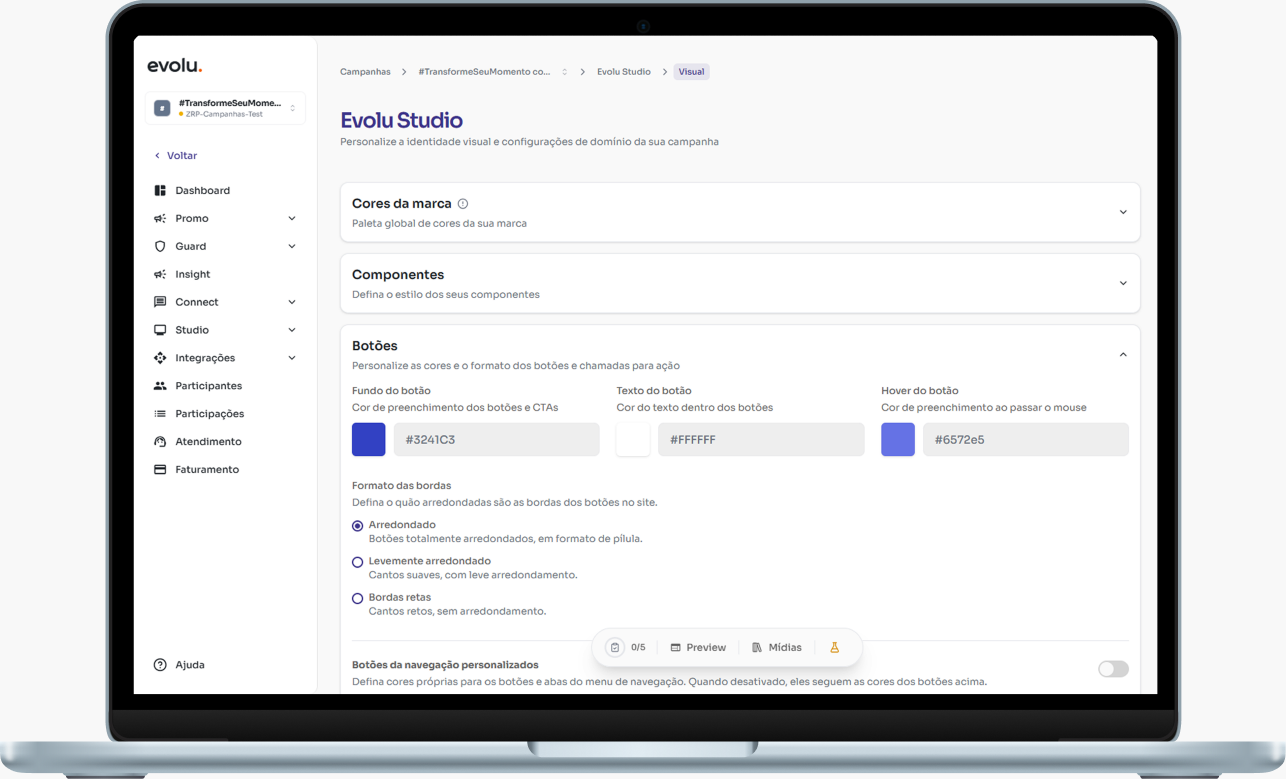Click the Promo megaphone icon
This screenshot has width=1286, height=779.
[x=160, y=218]
